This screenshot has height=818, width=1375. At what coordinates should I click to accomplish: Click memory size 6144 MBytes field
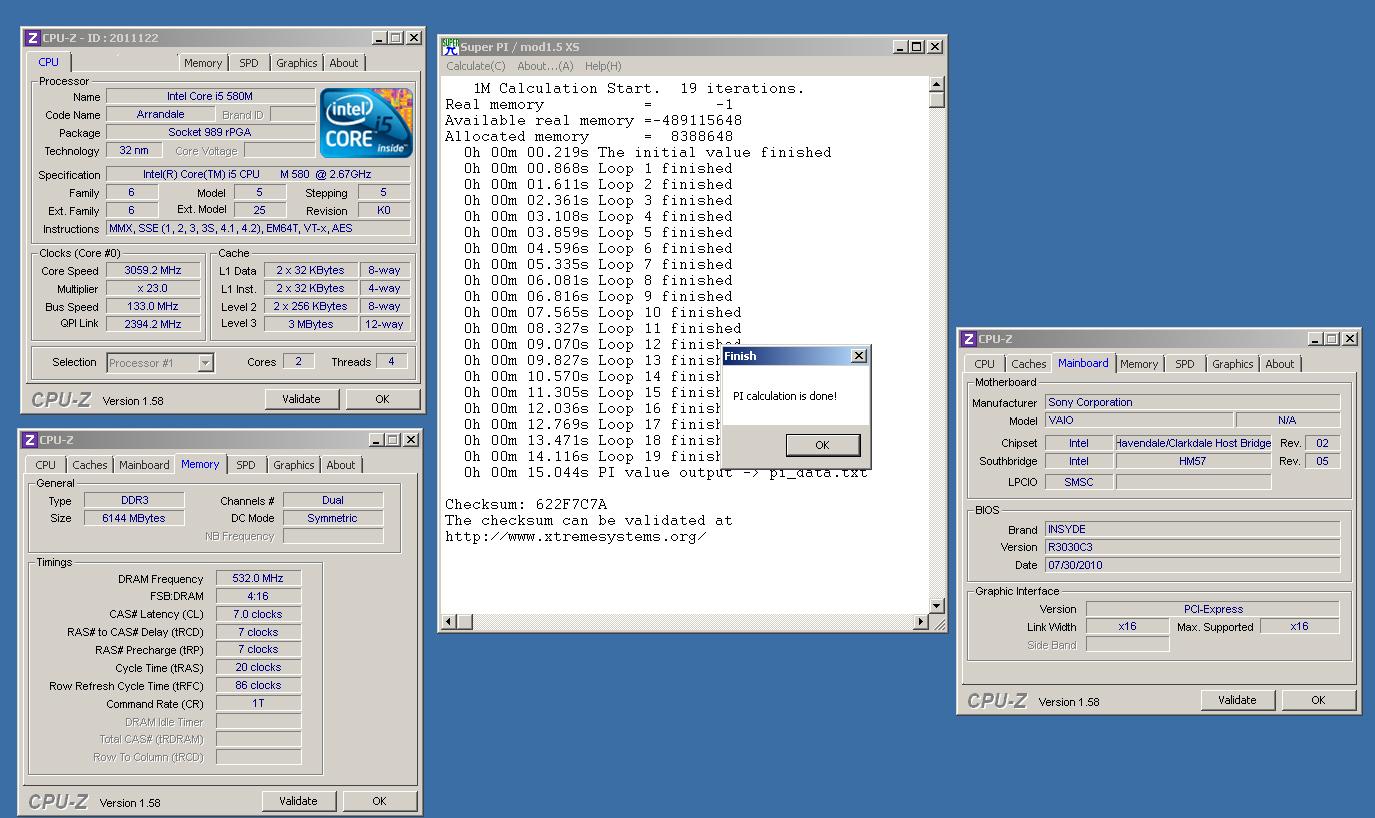[x=133, y=518]
